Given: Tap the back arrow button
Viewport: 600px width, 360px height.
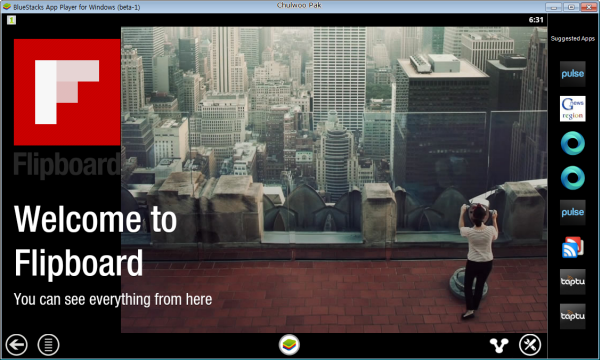Looking at the screenshot, I should [16, 345].
